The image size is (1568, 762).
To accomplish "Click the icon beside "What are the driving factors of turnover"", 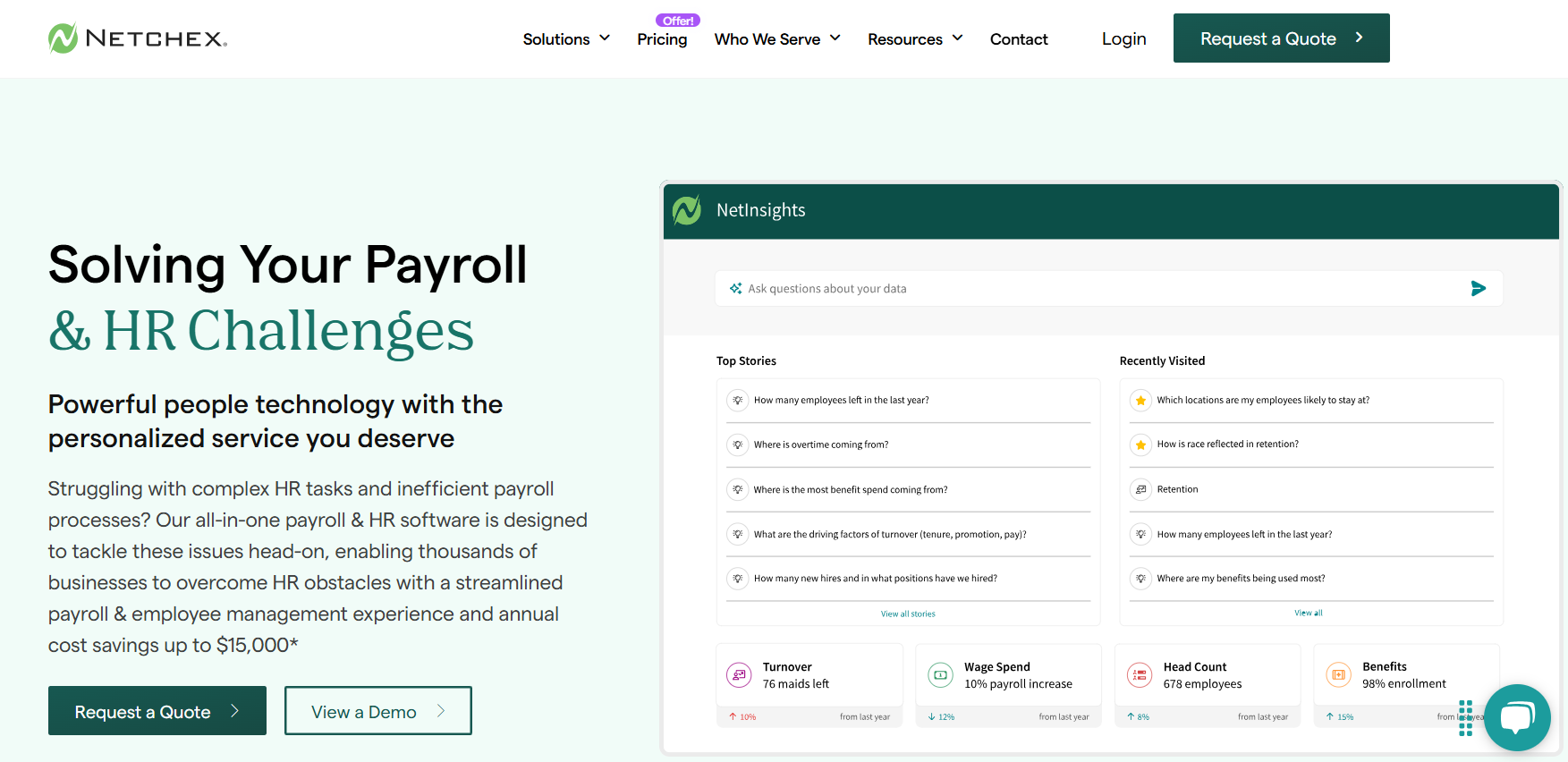I will pyautogui.click(x=738, y=534).
